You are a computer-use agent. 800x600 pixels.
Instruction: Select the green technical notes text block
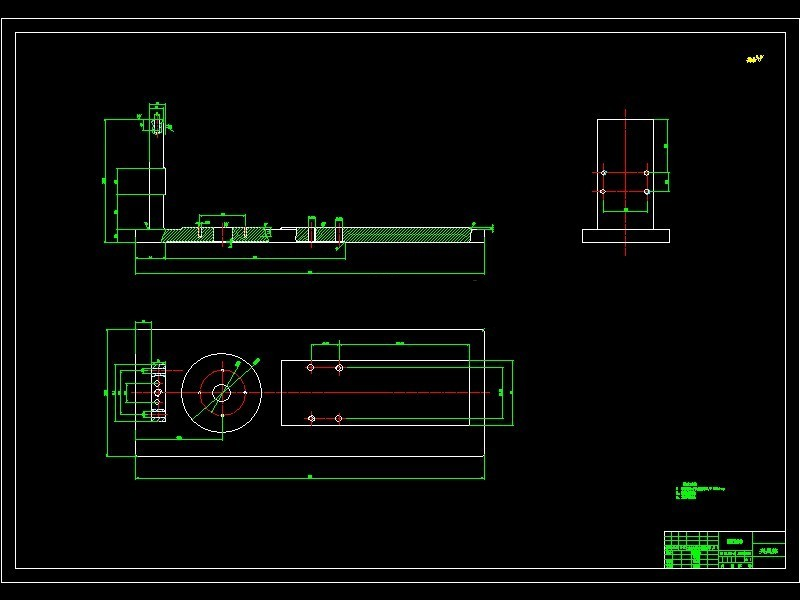(699, 490)
